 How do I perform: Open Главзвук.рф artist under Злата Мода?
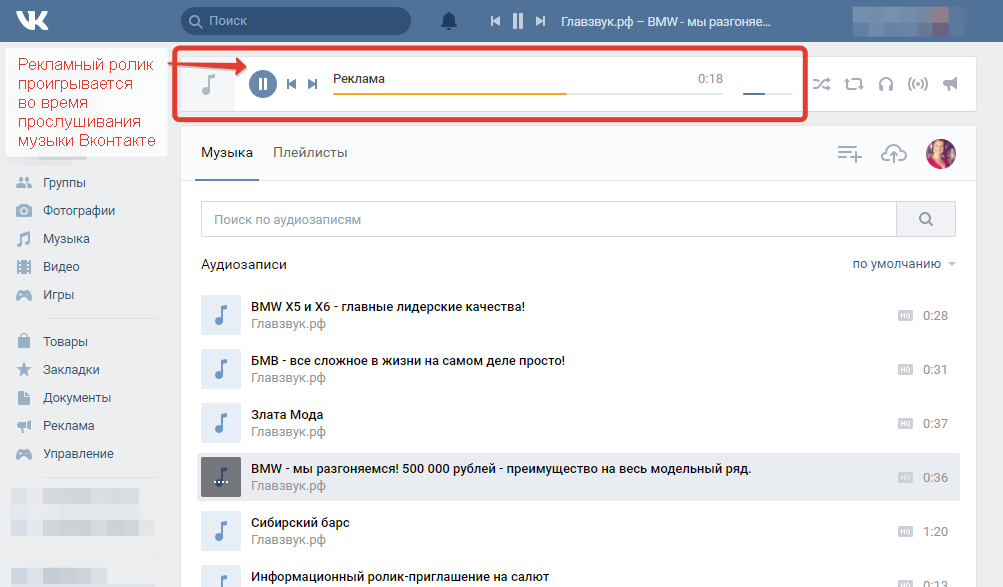pyautogui.click(x=288, y=432)
